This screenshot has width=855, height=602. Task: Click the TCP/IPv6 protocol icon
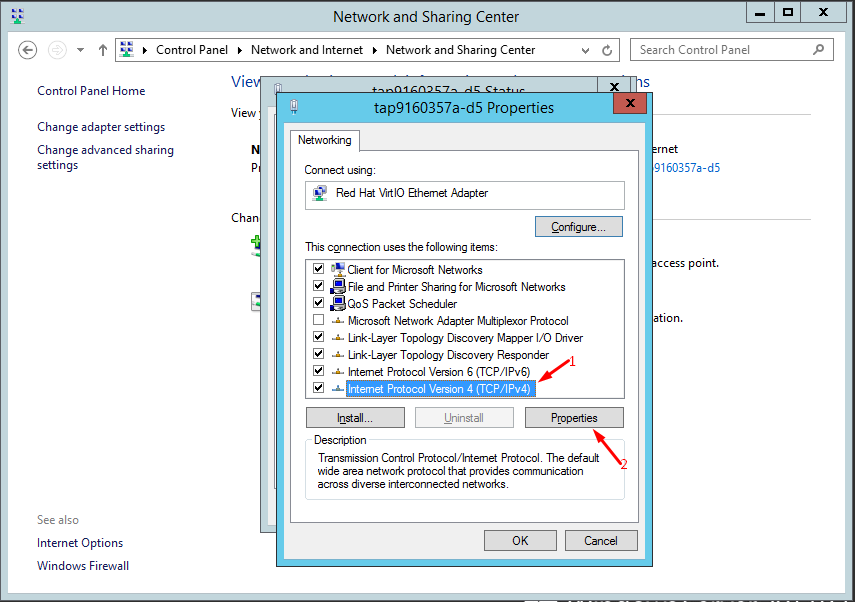338,371
